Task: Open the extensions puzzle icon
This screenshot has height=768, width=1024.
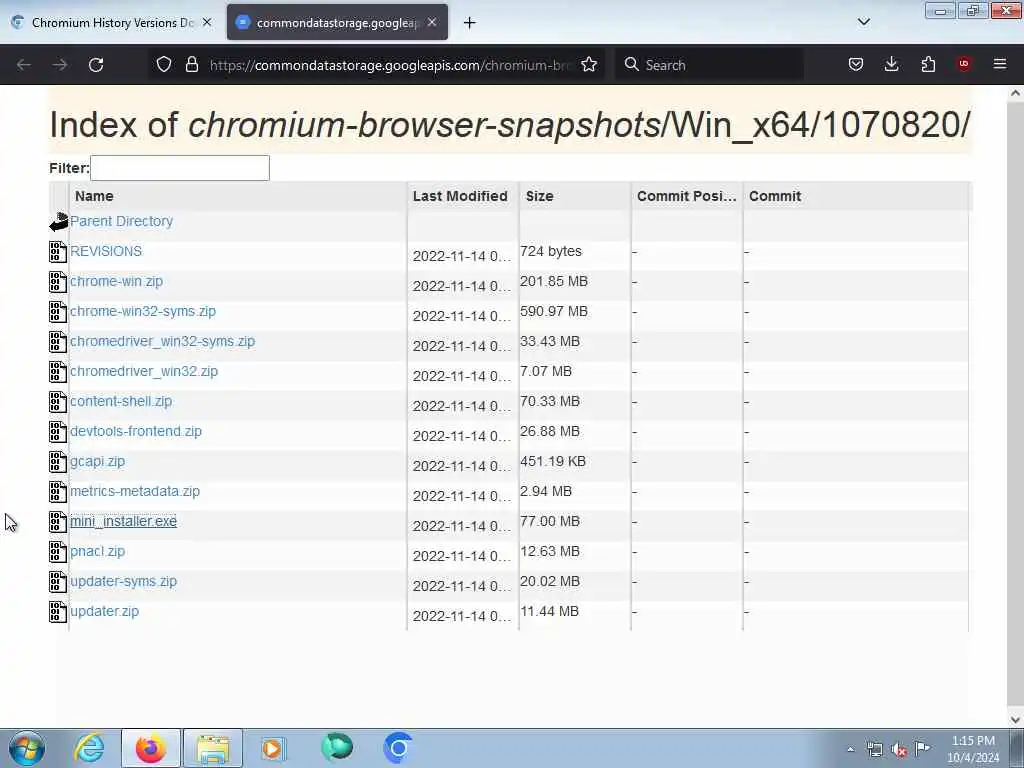Action: 928,64
